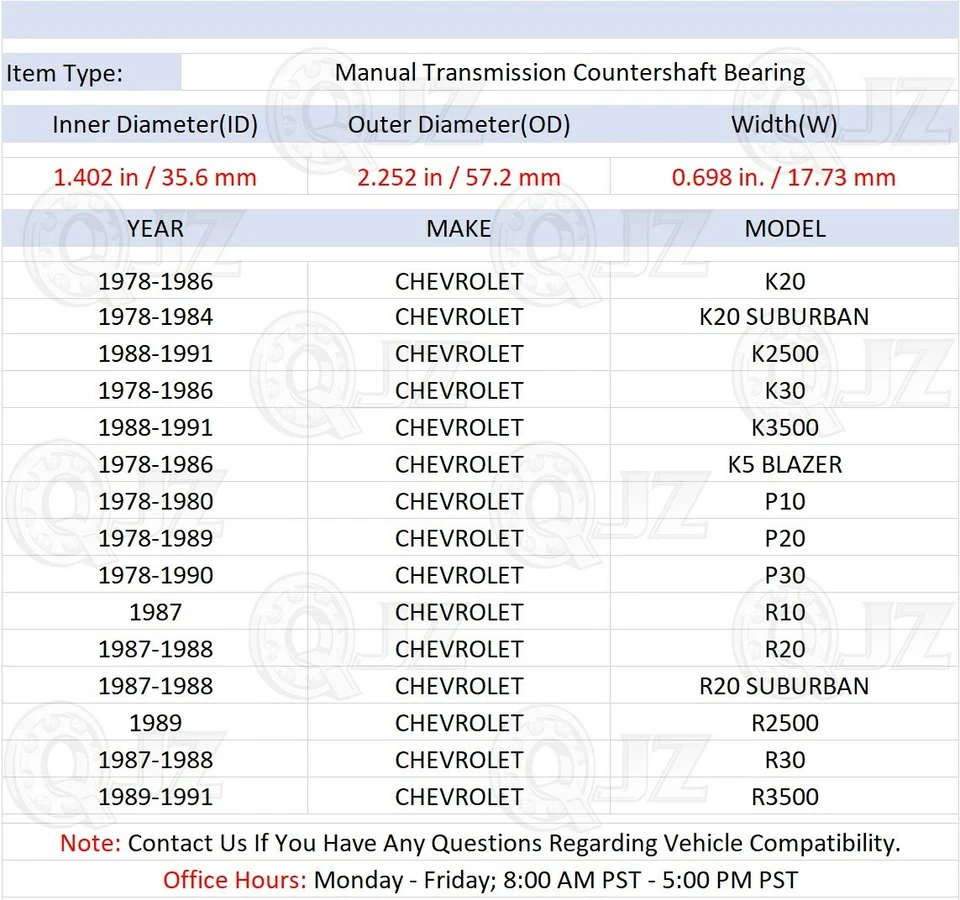
Task: Select the Width(W) column header
Action: [x=785, y=125]
